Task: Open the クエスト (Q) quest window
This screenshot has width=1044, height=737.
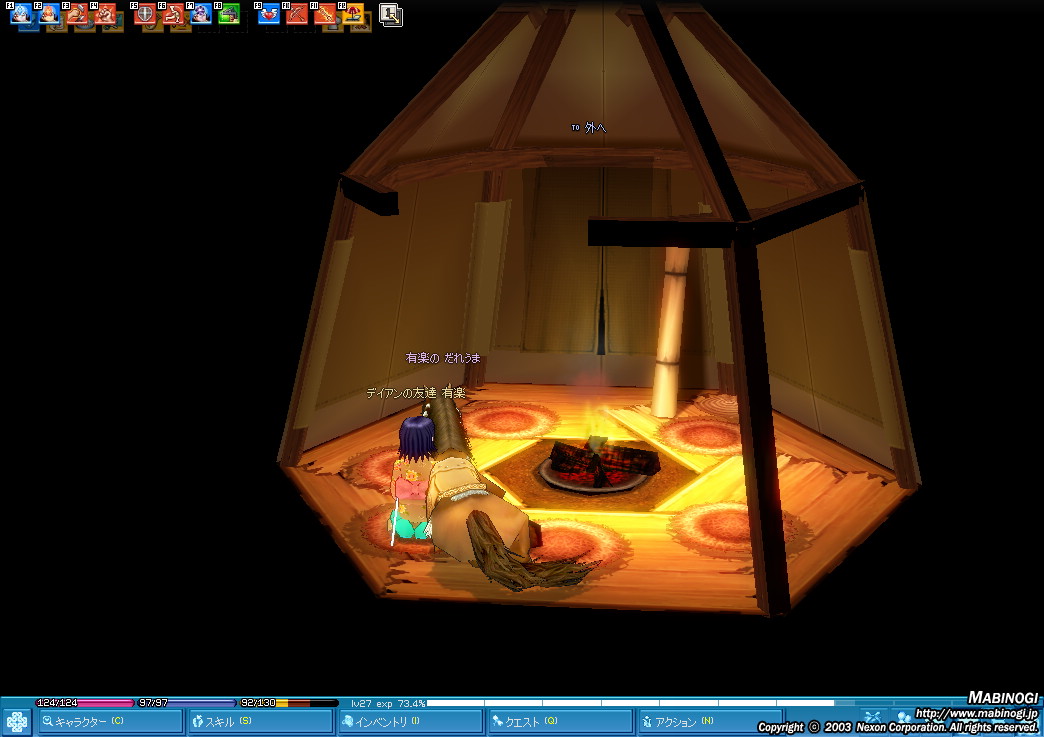Action: coord(560,721)
